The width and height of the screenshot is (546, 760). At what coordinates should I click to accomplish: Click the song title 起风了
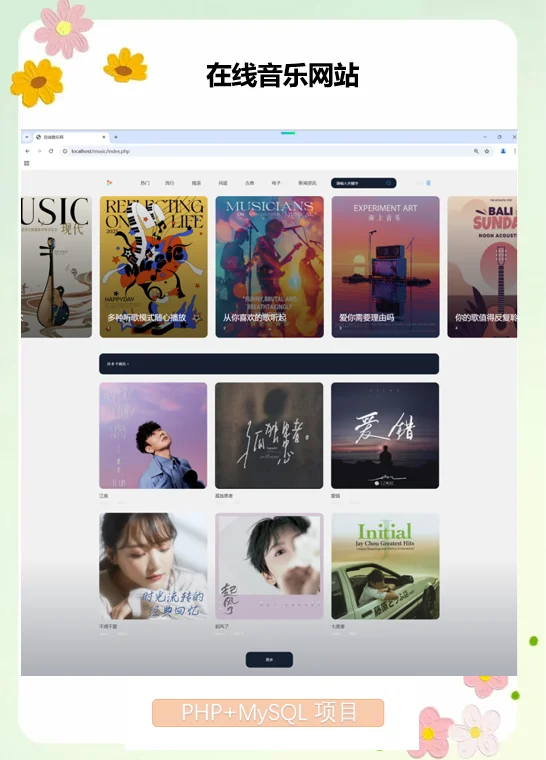pyautogui.click(x=222, y=627)
